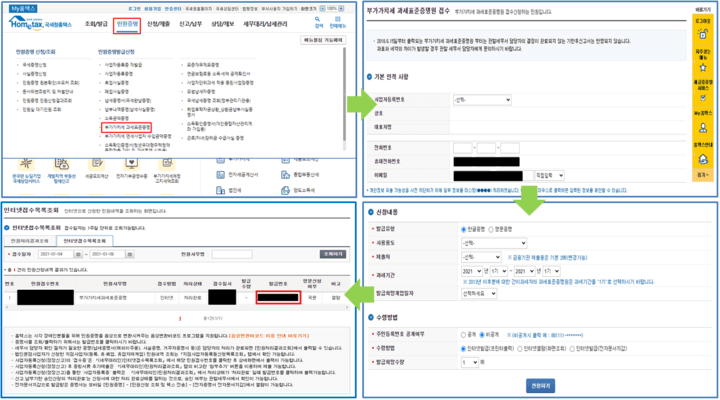Image resolution: width=720 pixels, height=400 pixels.
Task: Open the 전체메뉴 grid icon
Action: tap(338, 19)
